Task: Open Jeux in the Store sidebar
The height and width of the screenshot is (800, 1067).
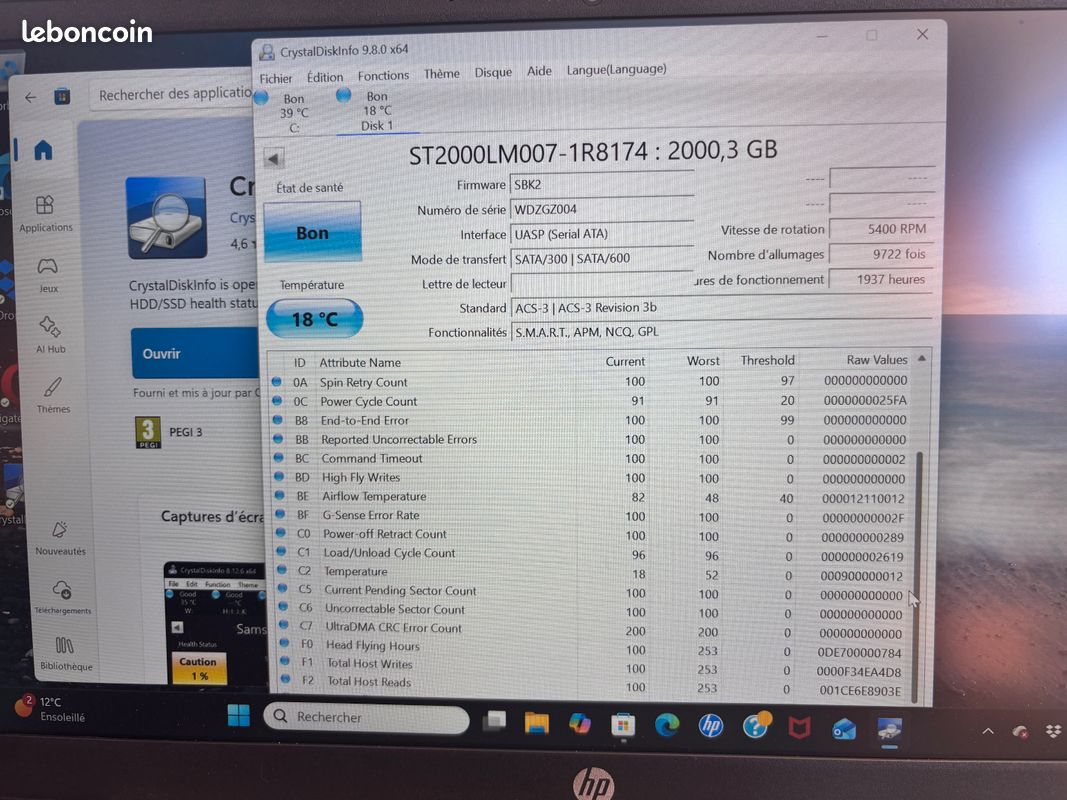Action: pos(48,275)
